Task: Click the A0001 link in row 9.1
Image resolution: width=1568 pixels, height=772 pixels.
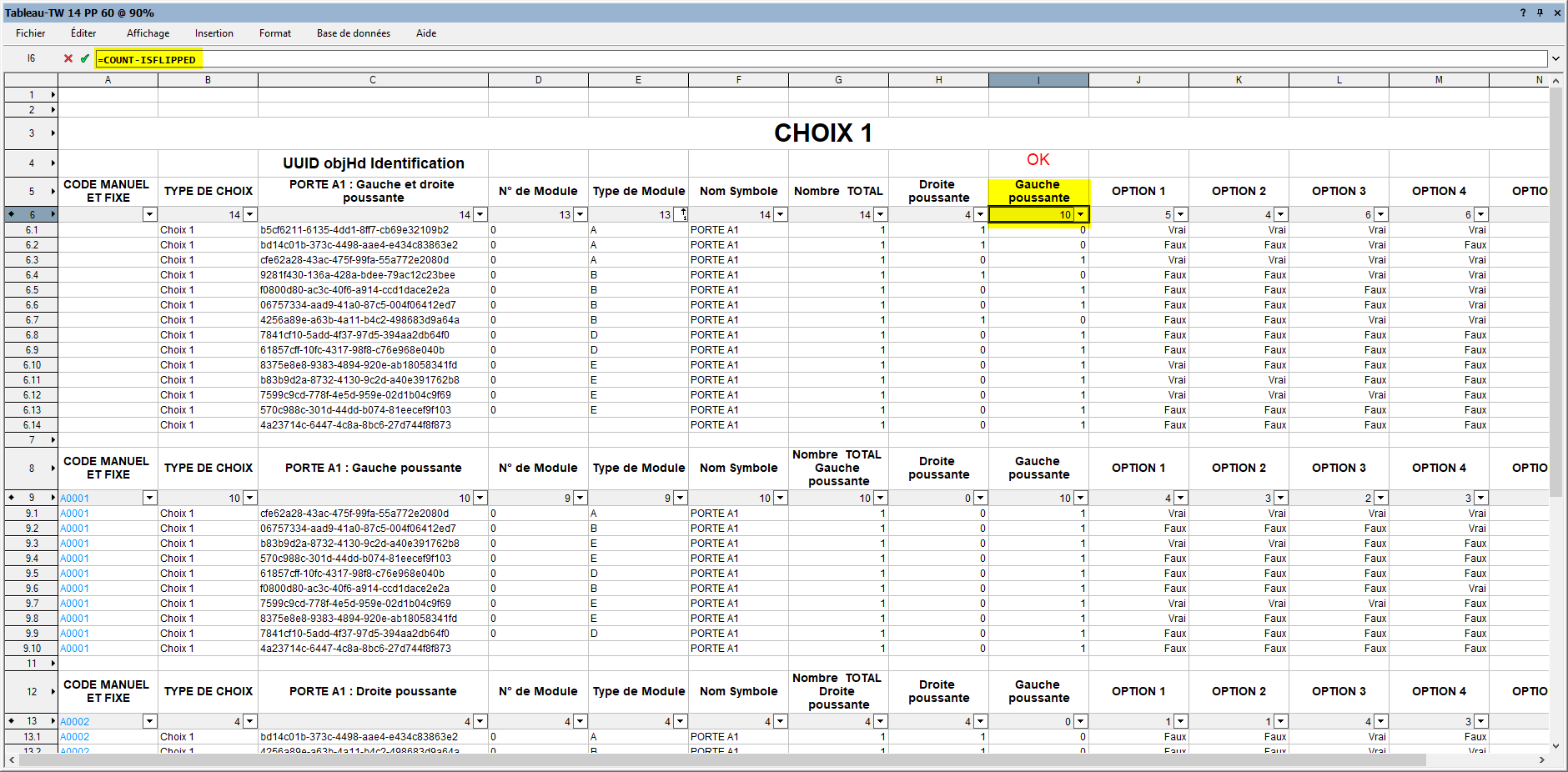Action: [74, 514]
